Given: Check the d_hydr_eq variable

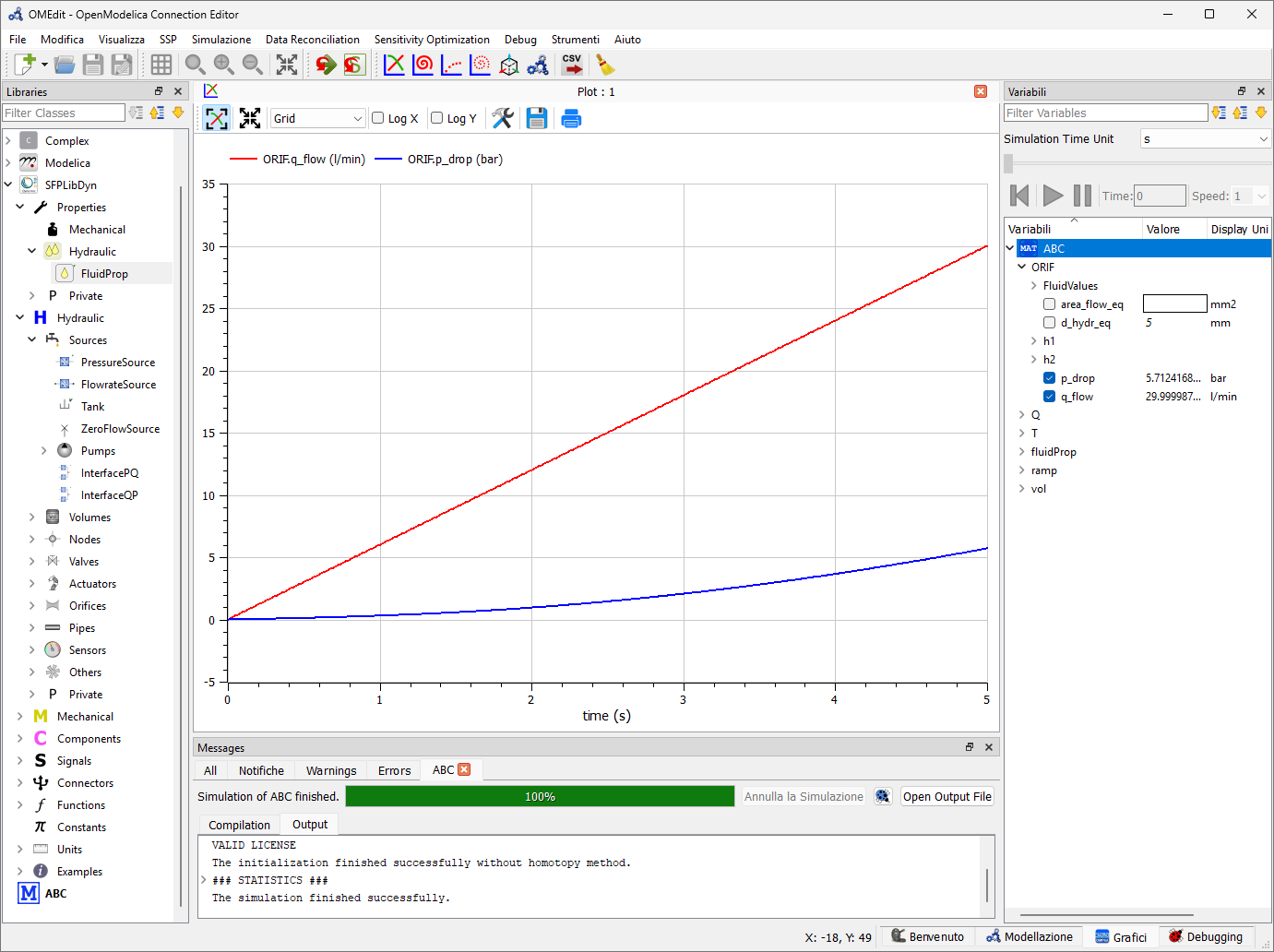Looking at the screenshot, I should coord(1049,323).
